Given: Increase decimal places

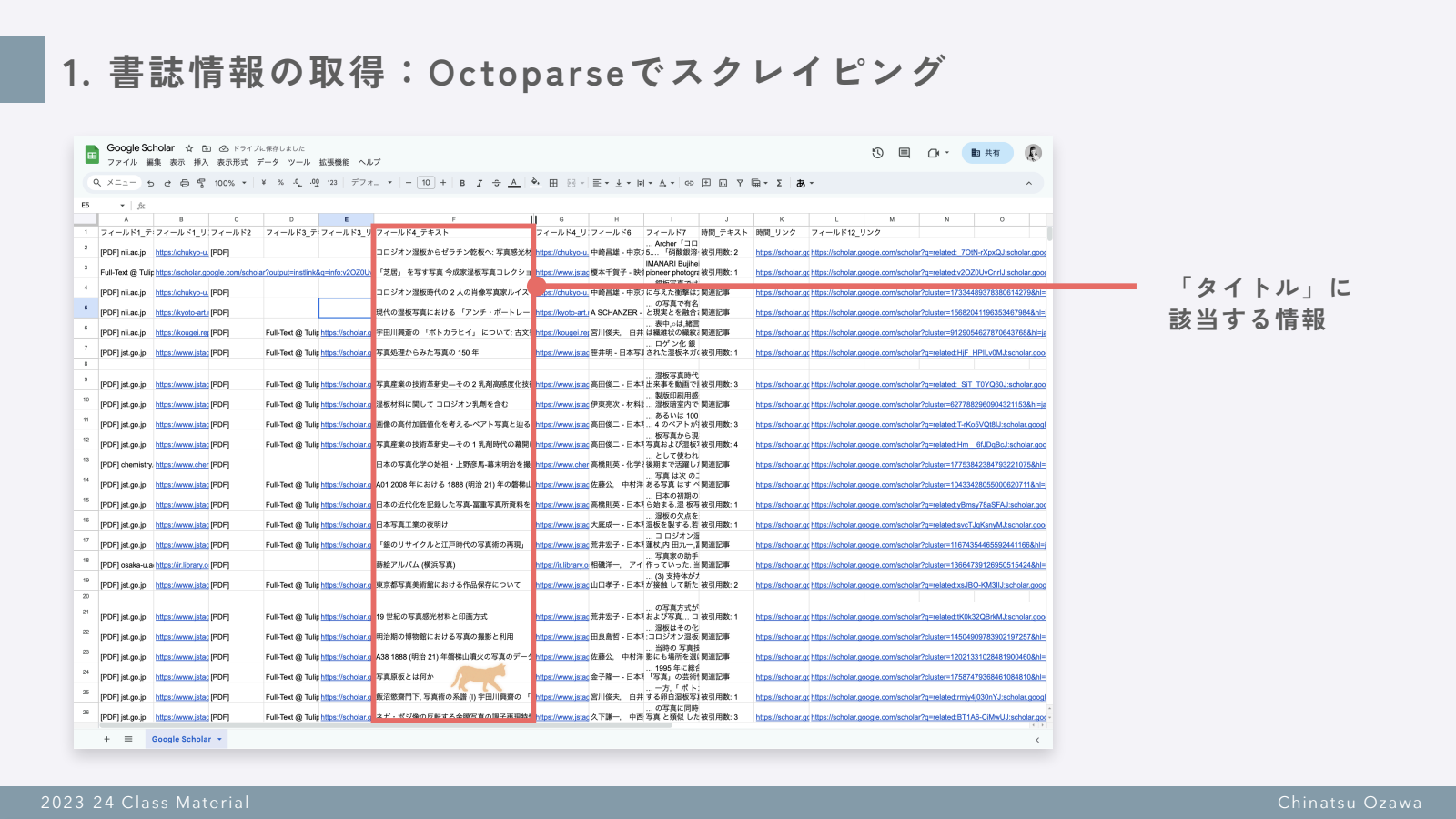Looking at the screenshot, I should [x=315, y=183].
